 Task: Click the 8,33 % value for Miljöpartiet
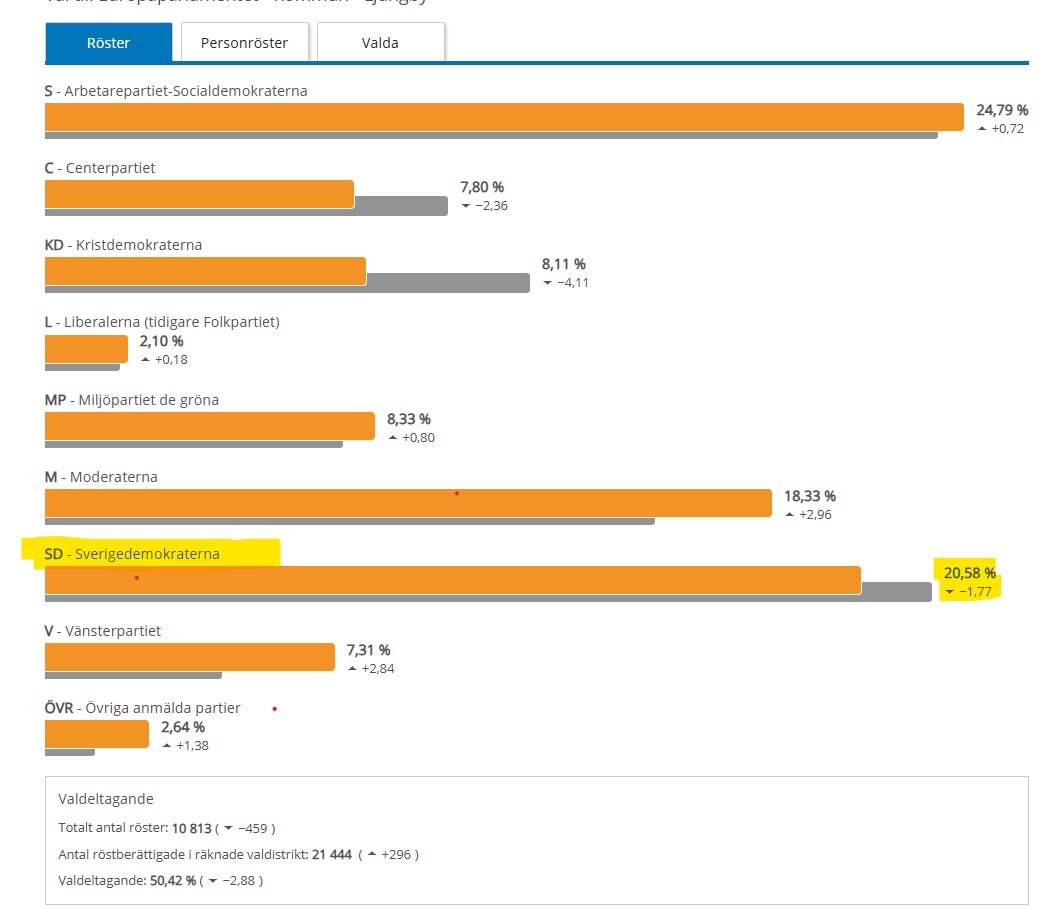[x=409, y=419]
